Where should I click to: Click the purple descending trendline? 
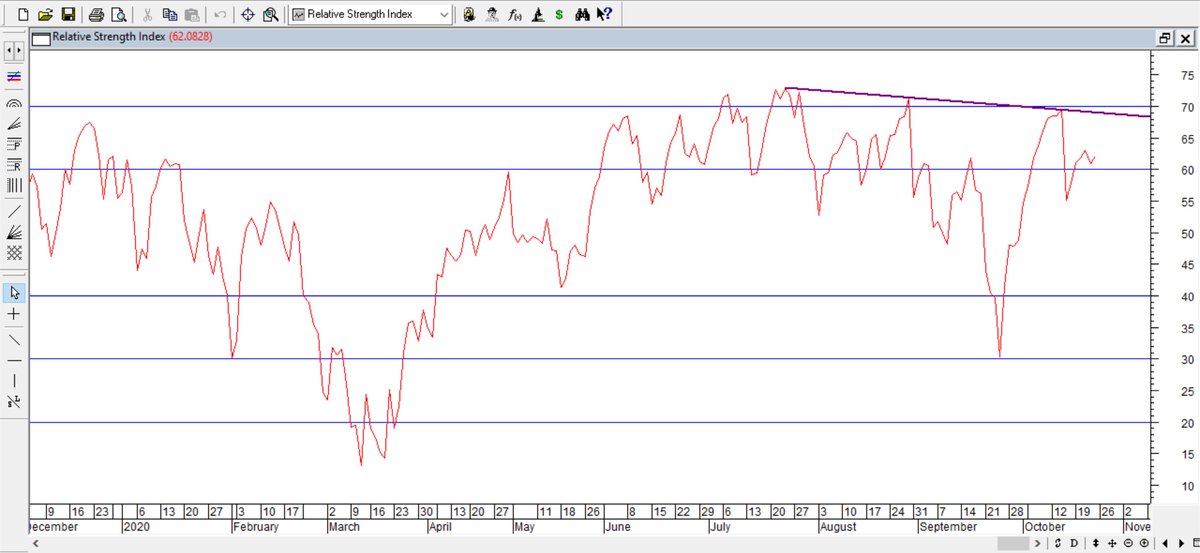coord(968,102)
